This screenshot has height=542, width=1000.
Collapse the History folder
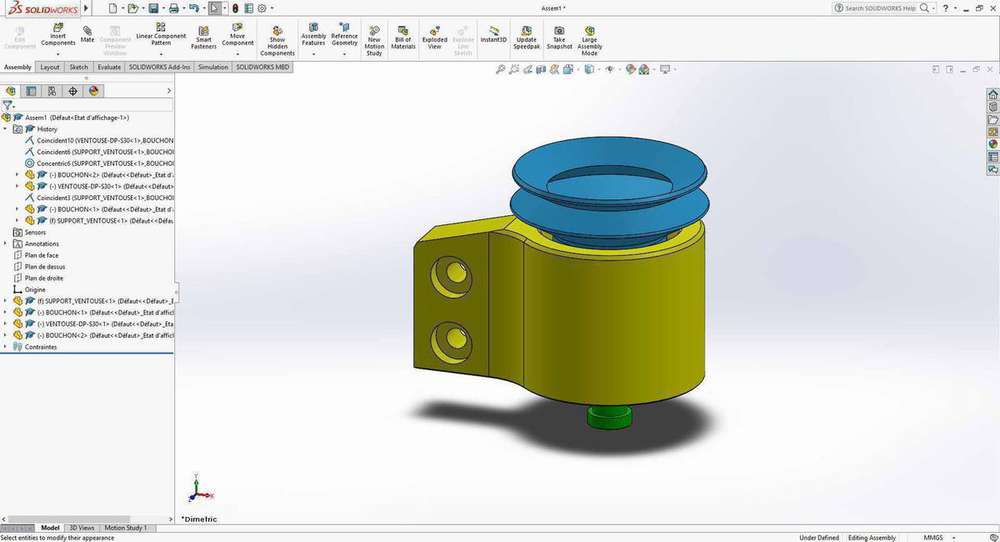(6, 129)
